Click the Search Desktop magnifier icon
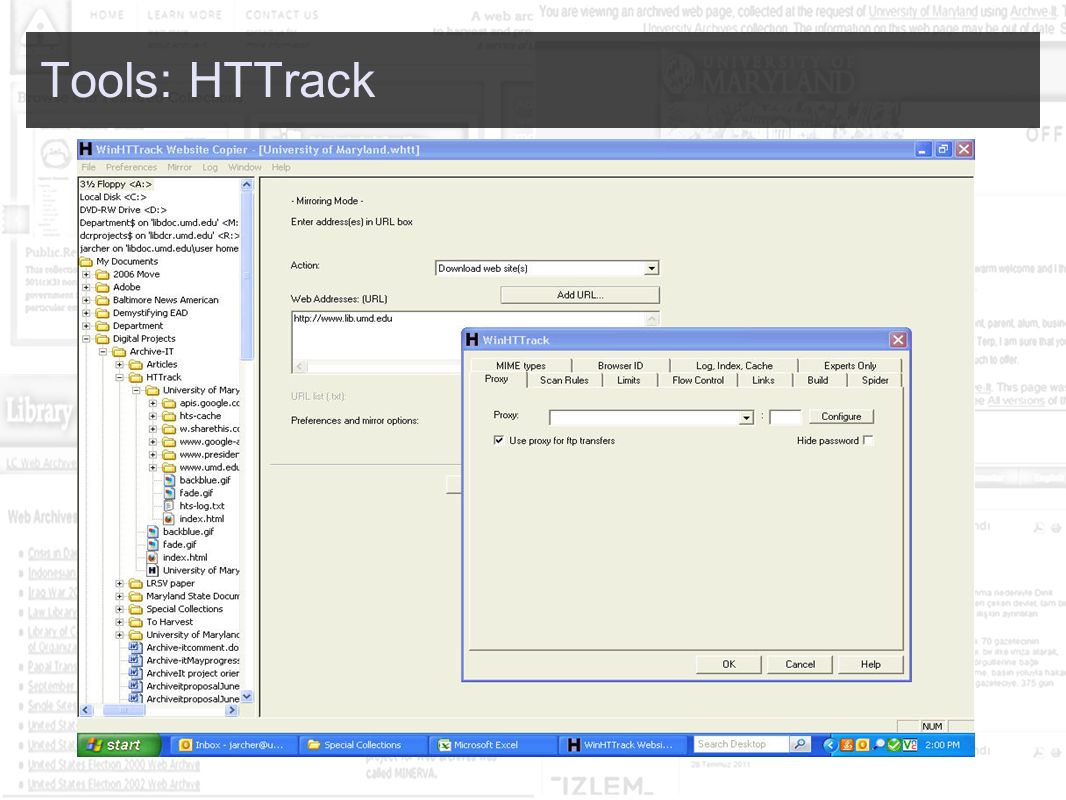Image resolution: width=1066 pixels, height=800 pixels. [800, 745]
